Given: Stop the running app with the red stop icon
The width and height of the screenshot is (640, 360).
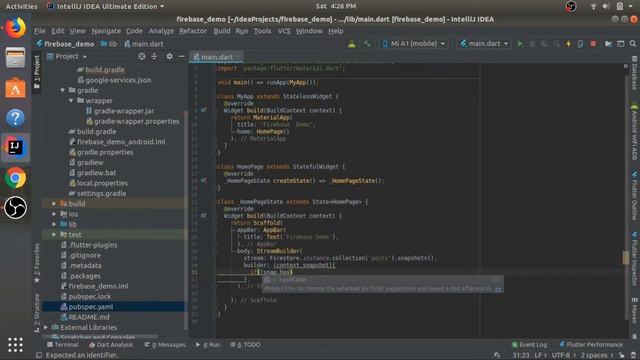Looking at the screenshot, I should coord(593,44).
